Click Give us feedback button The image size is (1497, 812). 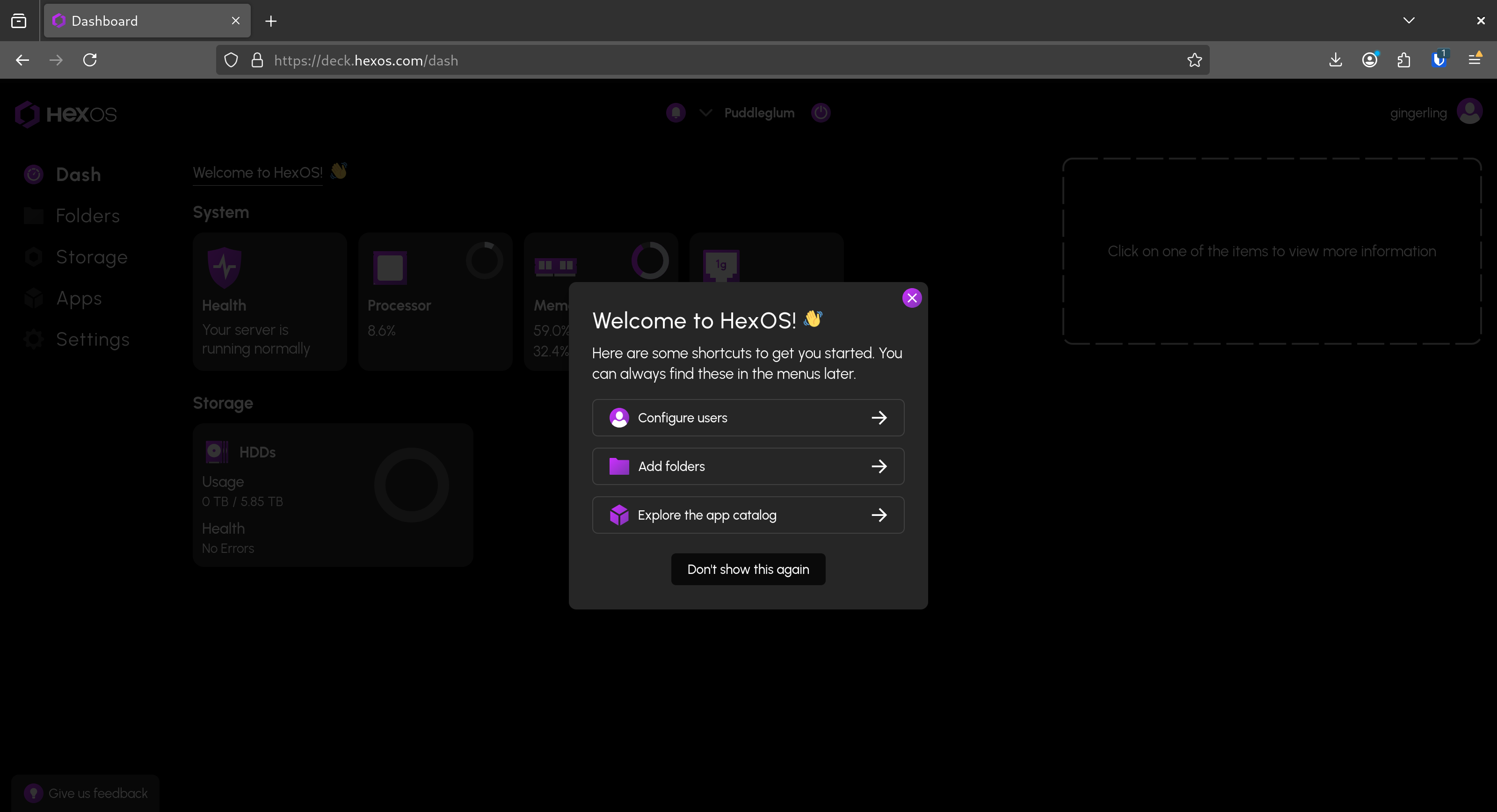click(x=86, y=793)
